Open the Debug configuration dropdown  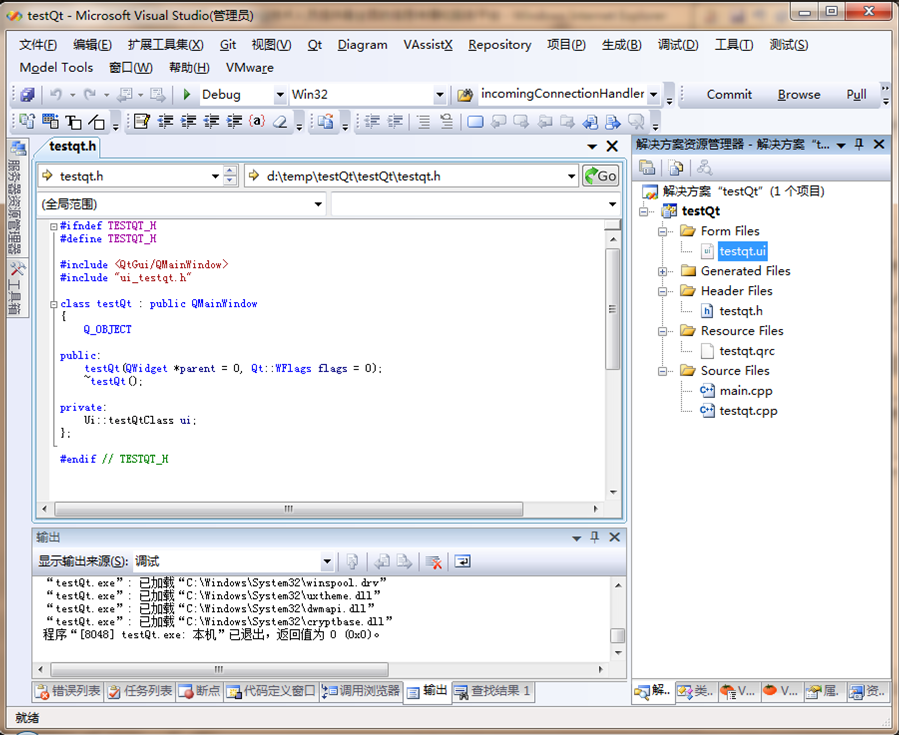tap(278, 95)
